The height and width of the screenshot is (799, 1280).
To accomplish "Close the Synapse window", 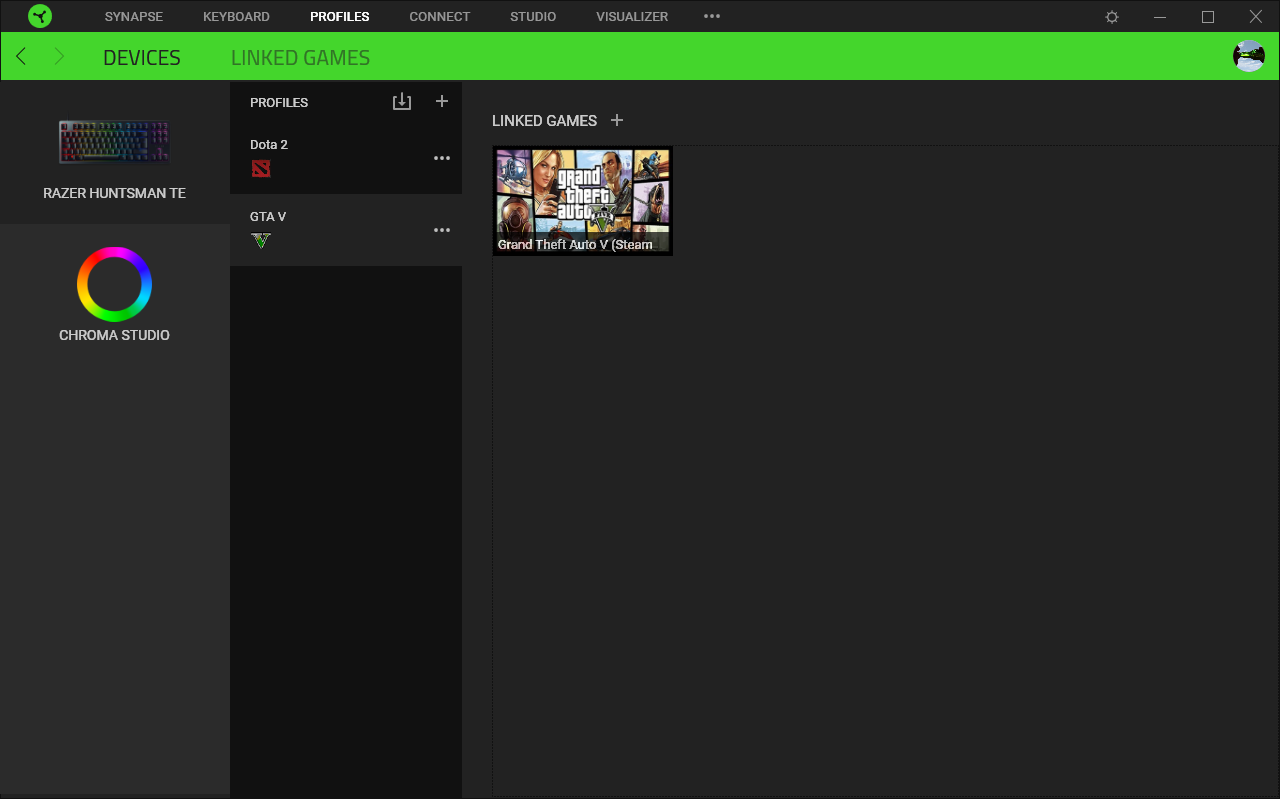I will click(x=1256, y=17).
